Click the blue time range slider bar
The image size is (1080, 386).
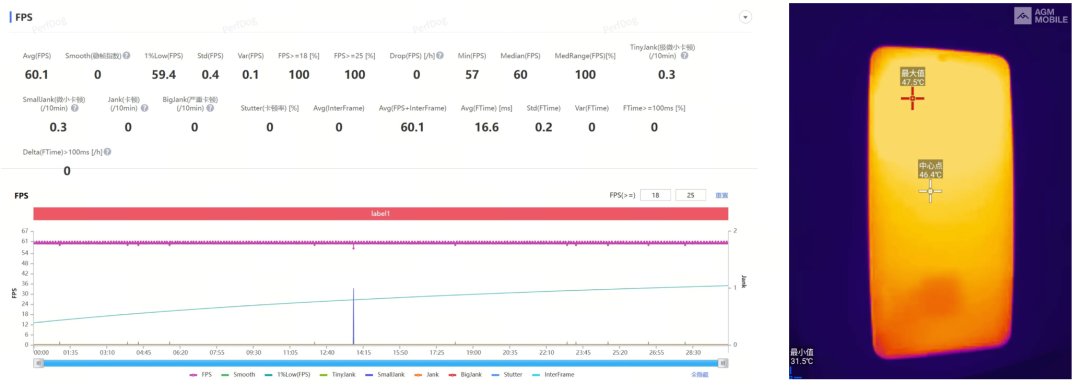(381, 363)
